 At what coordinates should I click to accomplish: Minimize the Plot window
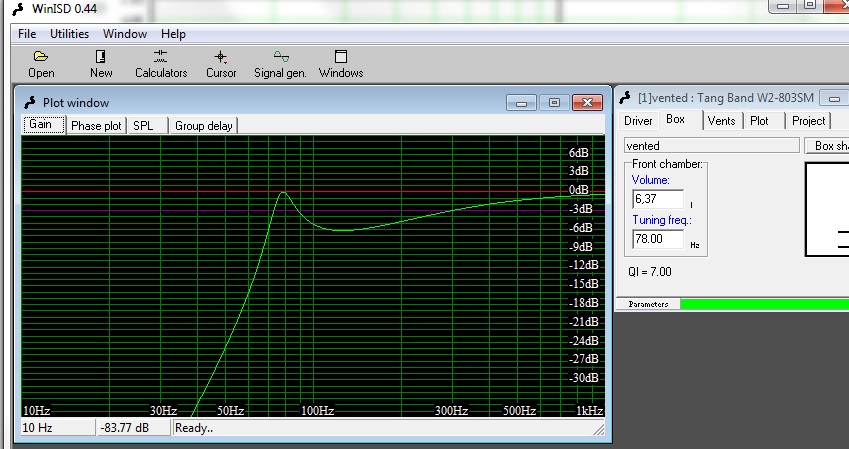pos(521,103)
